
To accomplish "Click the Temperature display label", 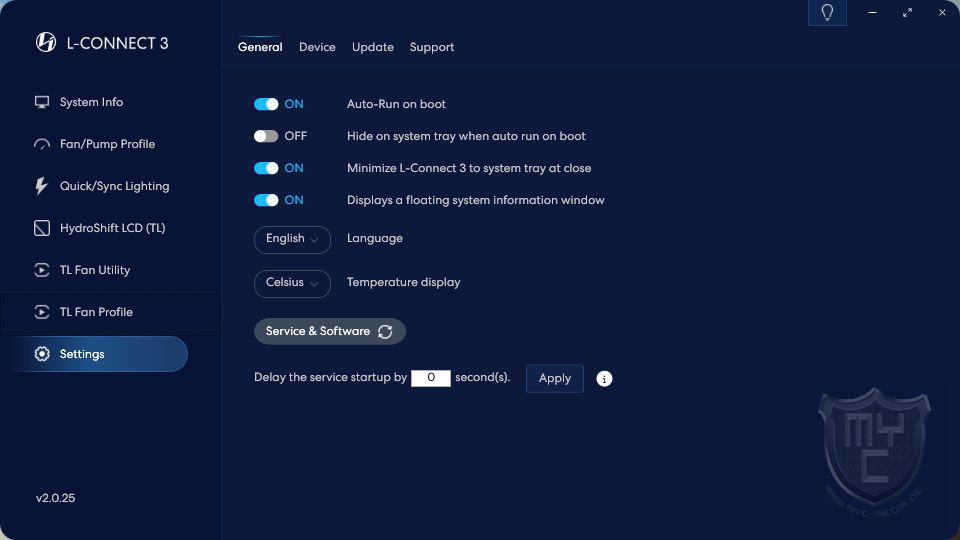I will tap(403, 282).
